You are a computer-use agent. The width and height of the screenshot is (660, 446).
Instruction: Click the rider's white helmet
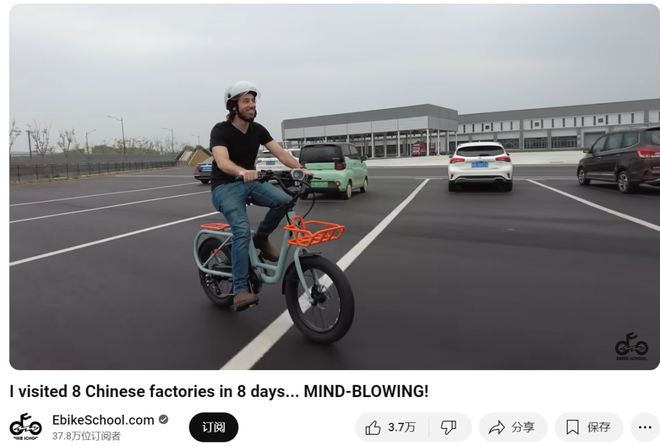[241, 92]
